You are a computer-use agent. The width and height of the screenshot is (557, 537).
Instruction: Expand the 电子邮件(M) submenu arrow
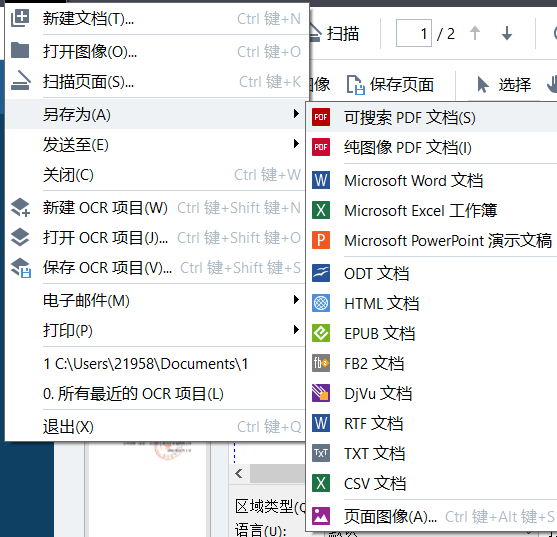tap(296, 300)
